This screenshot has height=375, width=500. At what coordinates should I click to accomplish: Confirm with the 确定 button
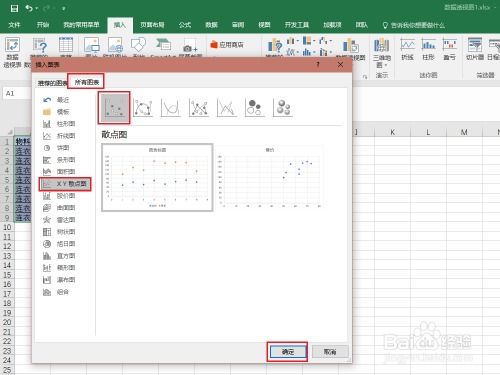[288, 352]
